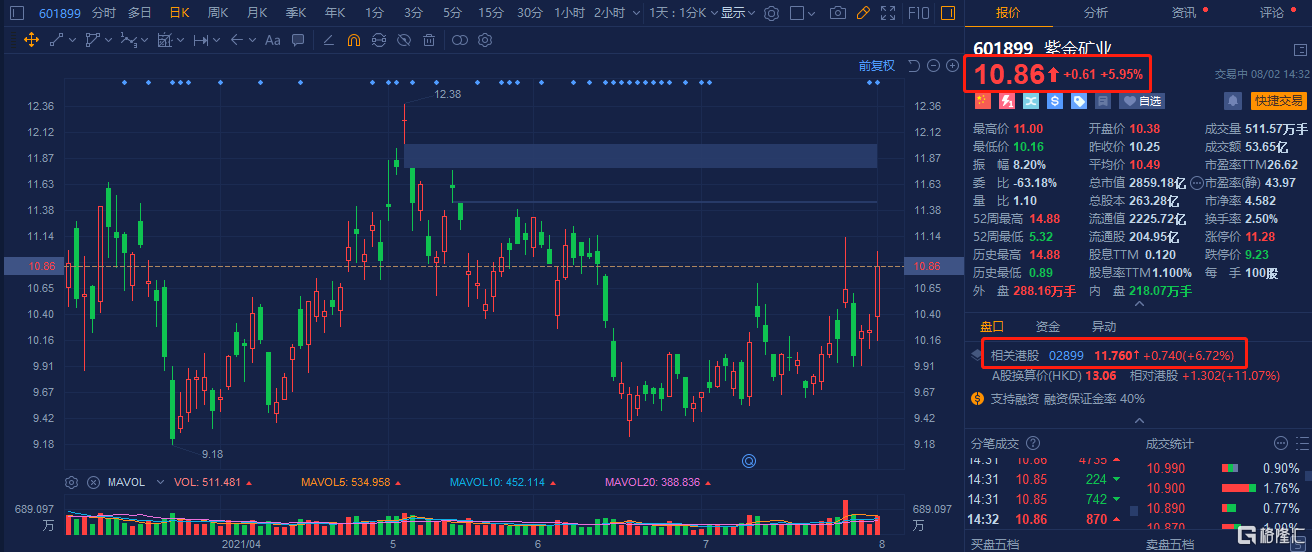Hide all drawings with the crossed-eye icon
This screenshot has height=552, width=1312.
tap(404, 41)
